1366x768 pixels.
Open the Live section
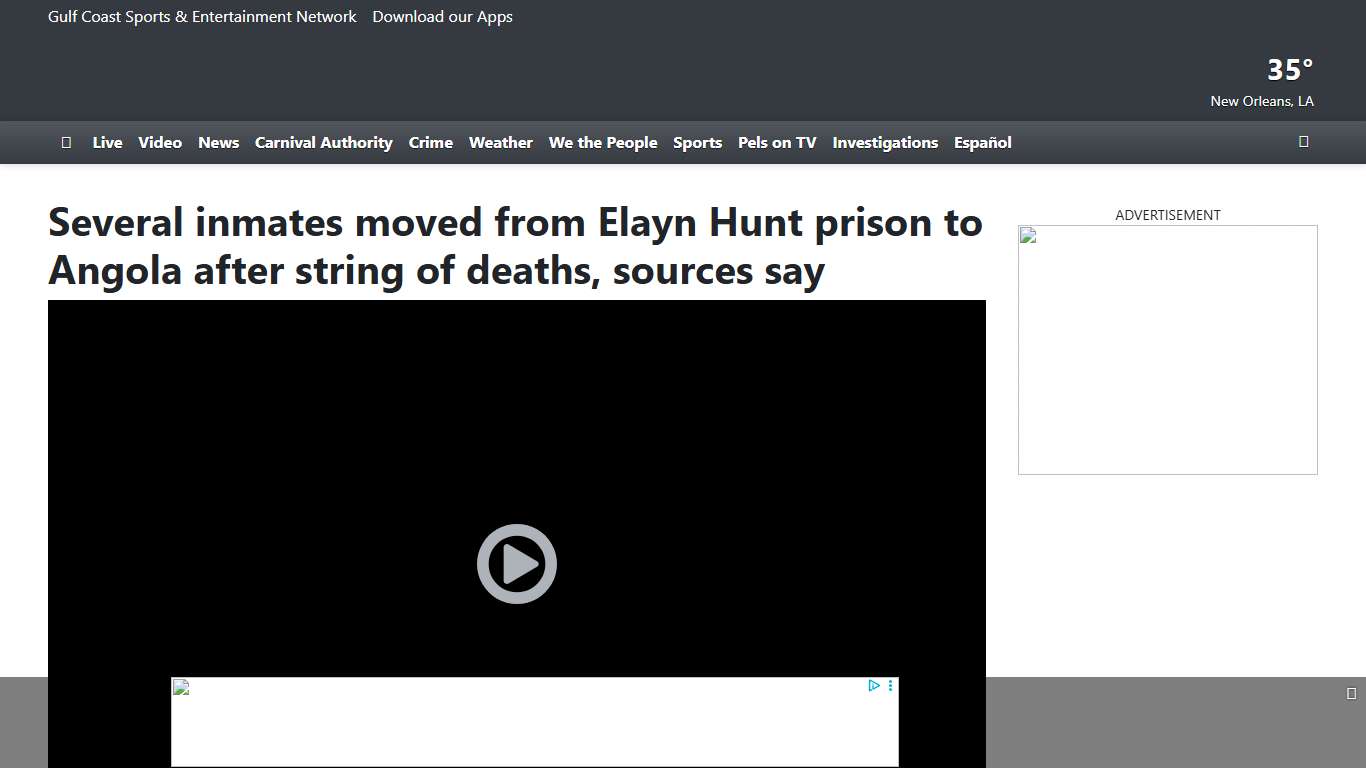pyautogui.click(x=107, y=142)
